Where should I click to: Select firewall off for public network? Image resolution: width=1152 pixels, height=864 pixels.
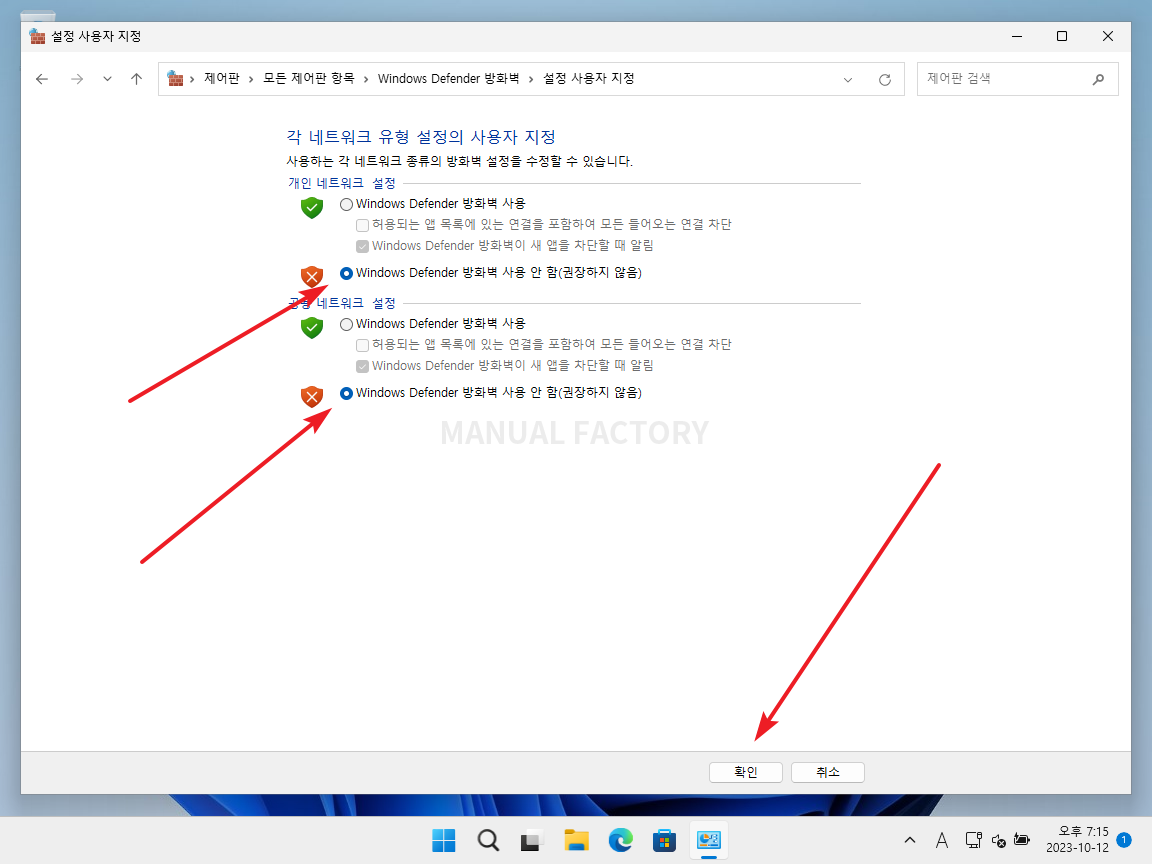click(x=346, y=394)
